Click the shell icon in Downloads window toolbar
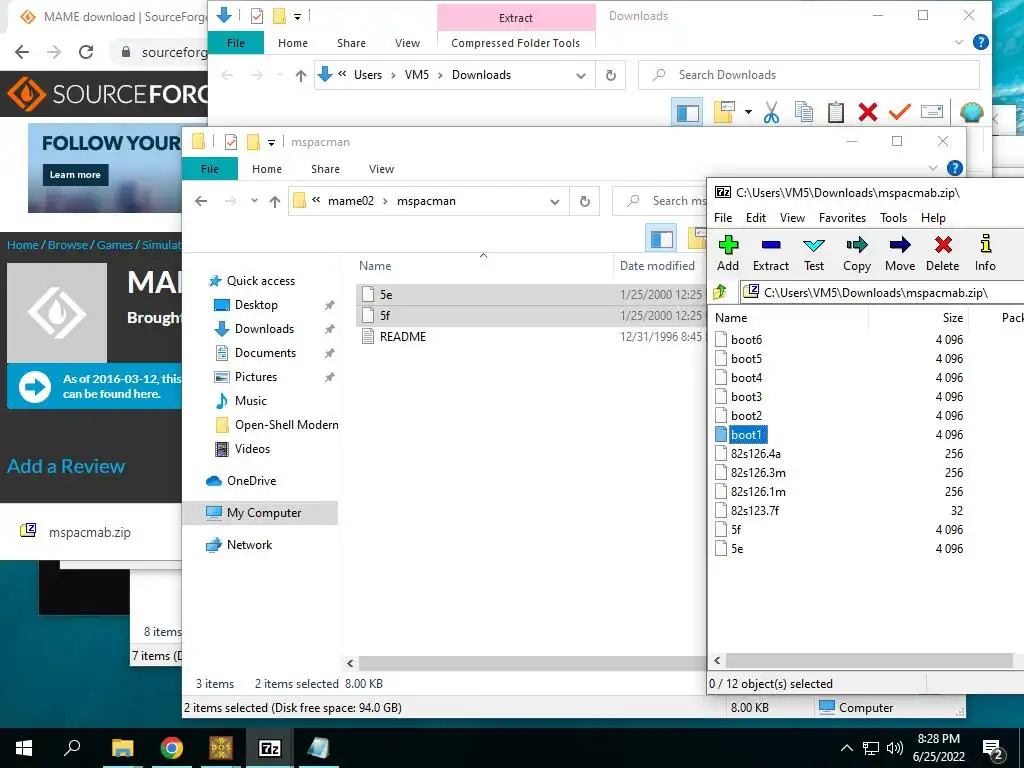Image resolution: width=1024 pixels, height=768 pixels. [972, 112]
